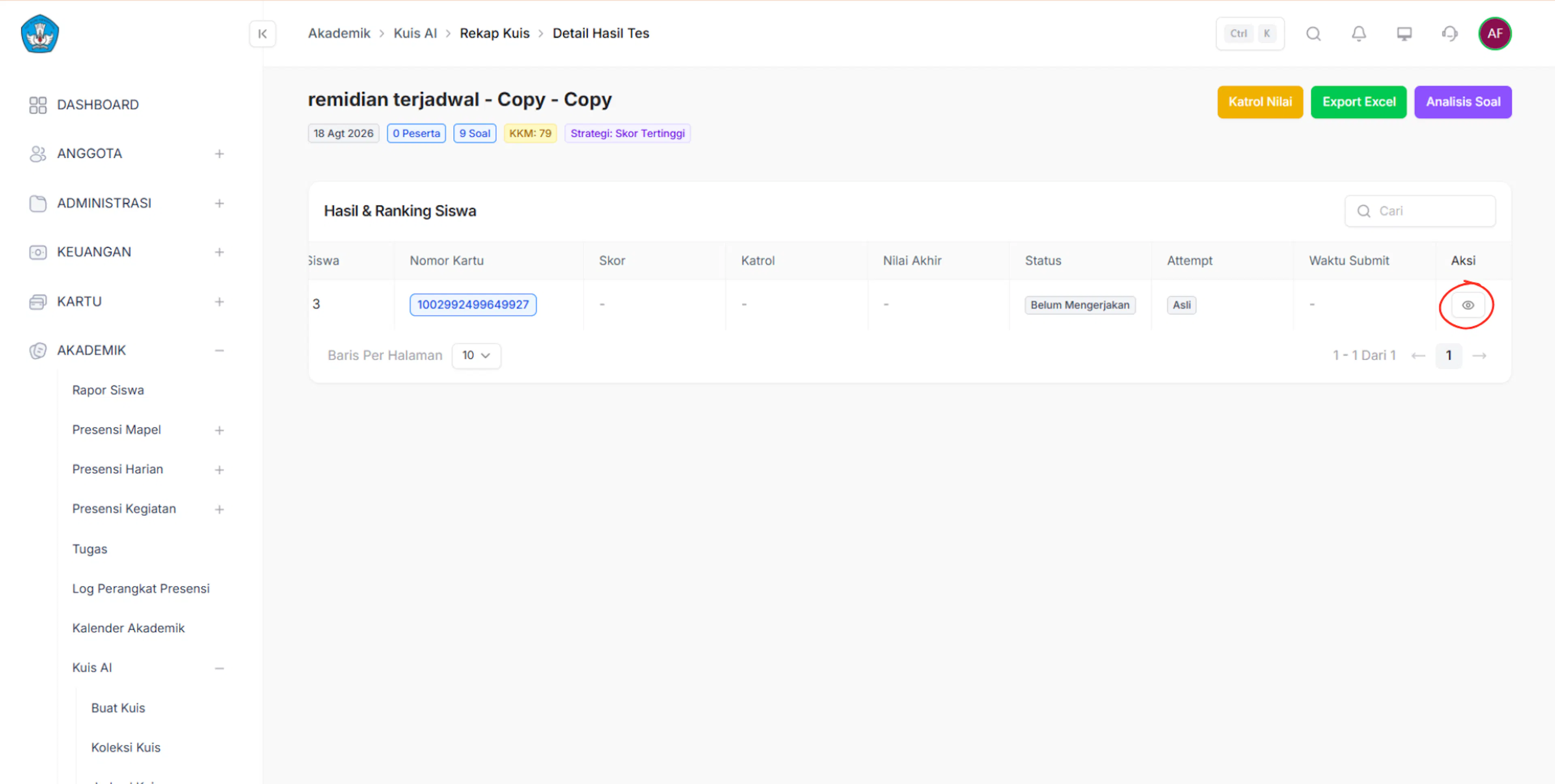
Task: Open the Dashboard menu item
Action: (x=98, y=105)
